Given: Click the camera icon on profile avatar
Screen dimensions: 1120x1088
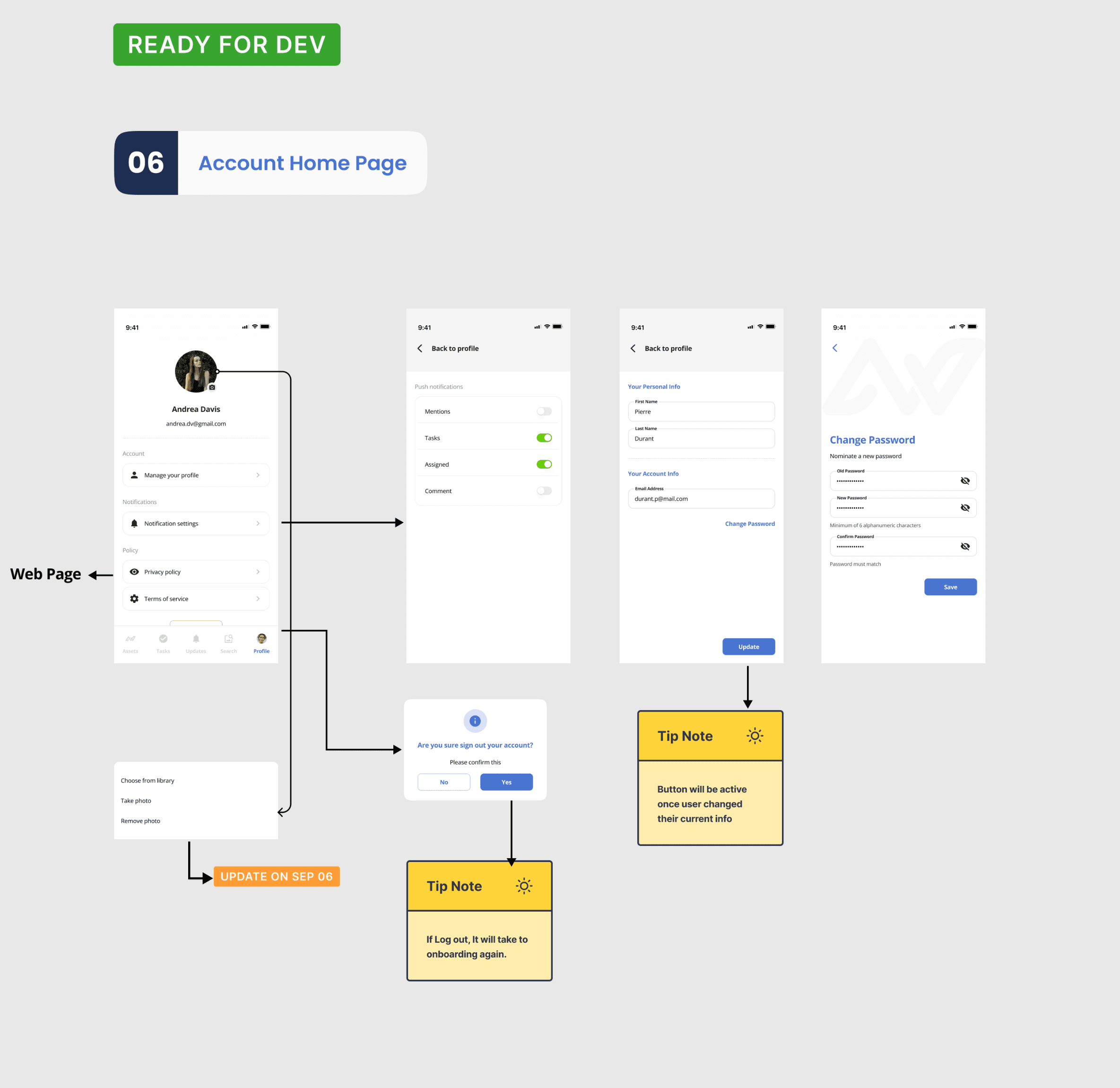Looking at the screenshot, I should click(x=212, y=387).
